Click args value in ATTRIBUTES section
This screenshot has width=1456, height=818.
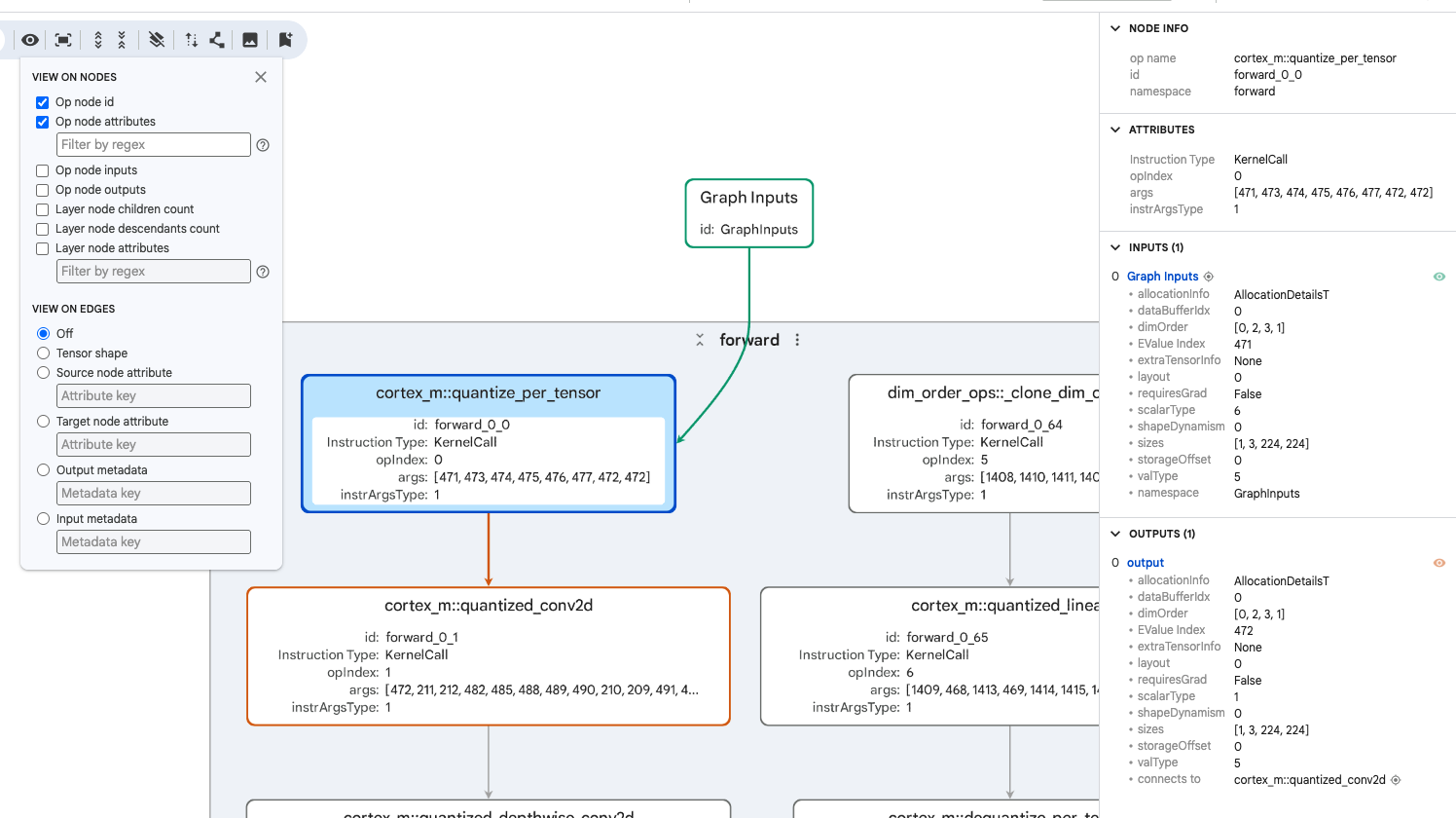pyautogui.click(x=1333, y=193)
